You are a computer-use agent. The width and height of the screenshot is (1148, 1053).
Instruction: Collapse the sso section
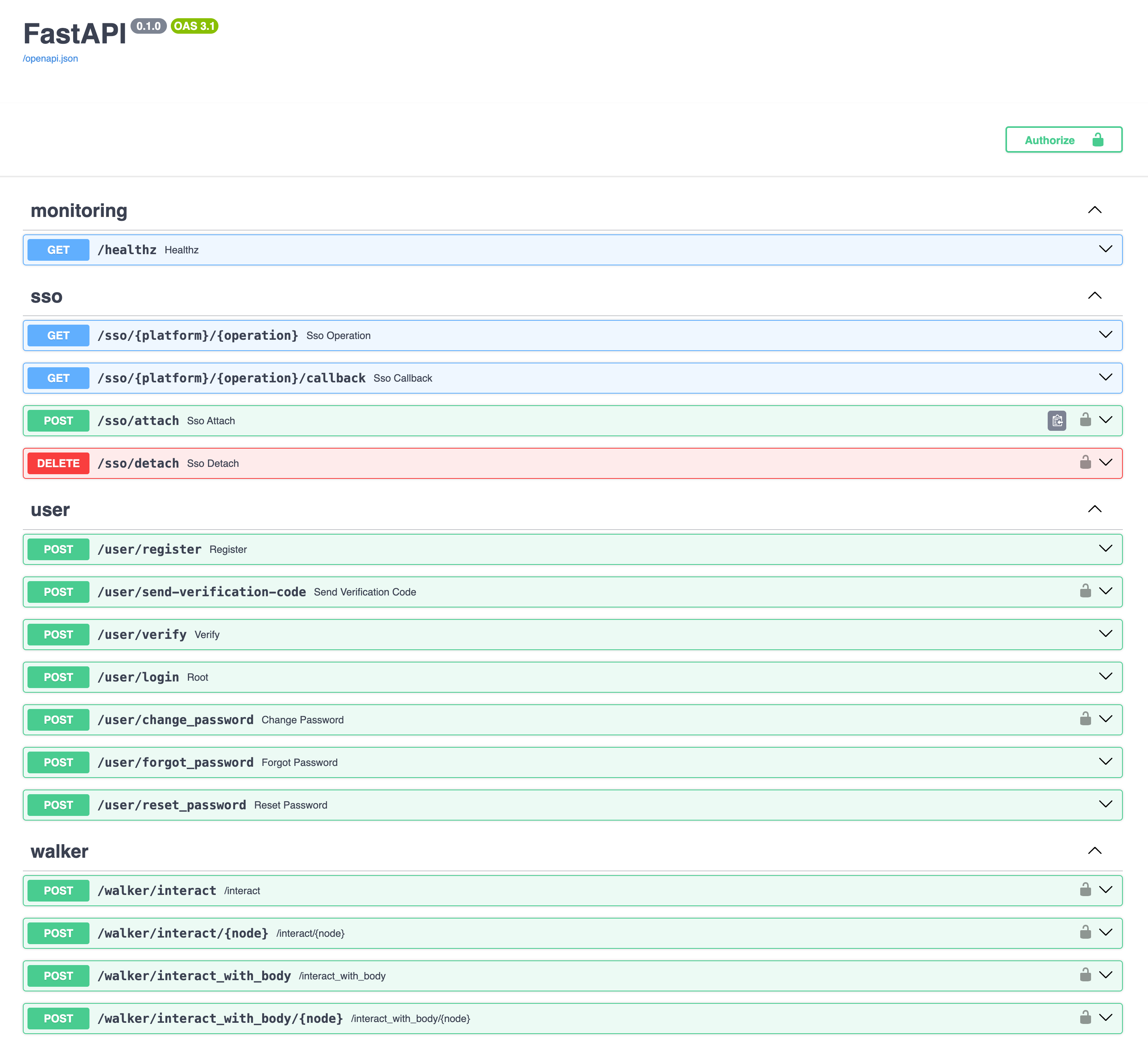click(x=1095, y=296)
